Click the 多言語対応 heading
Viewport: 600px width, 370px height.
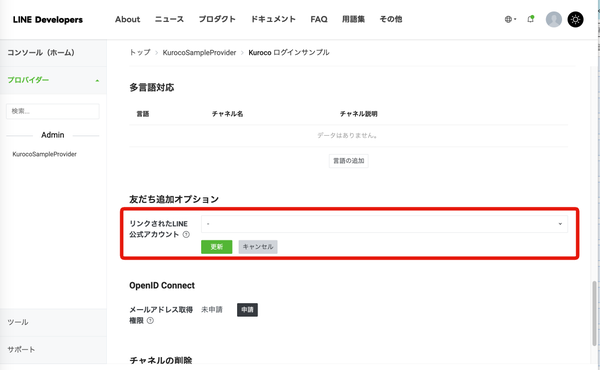[x=152, y=88]
